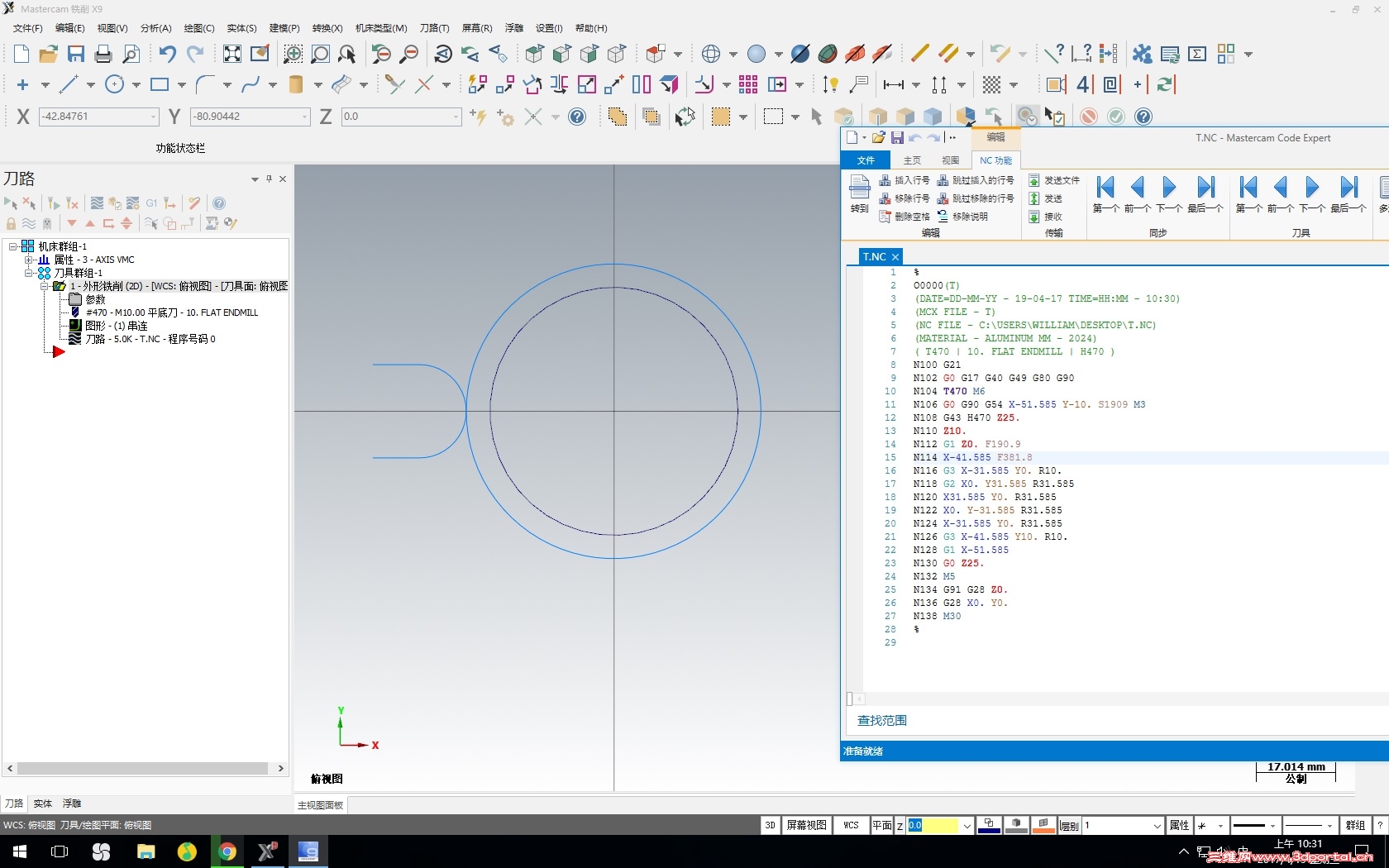Viewport: 1389px width, 868px height.
Task: Click the toolpath lock icon
Action: (11, 223)
